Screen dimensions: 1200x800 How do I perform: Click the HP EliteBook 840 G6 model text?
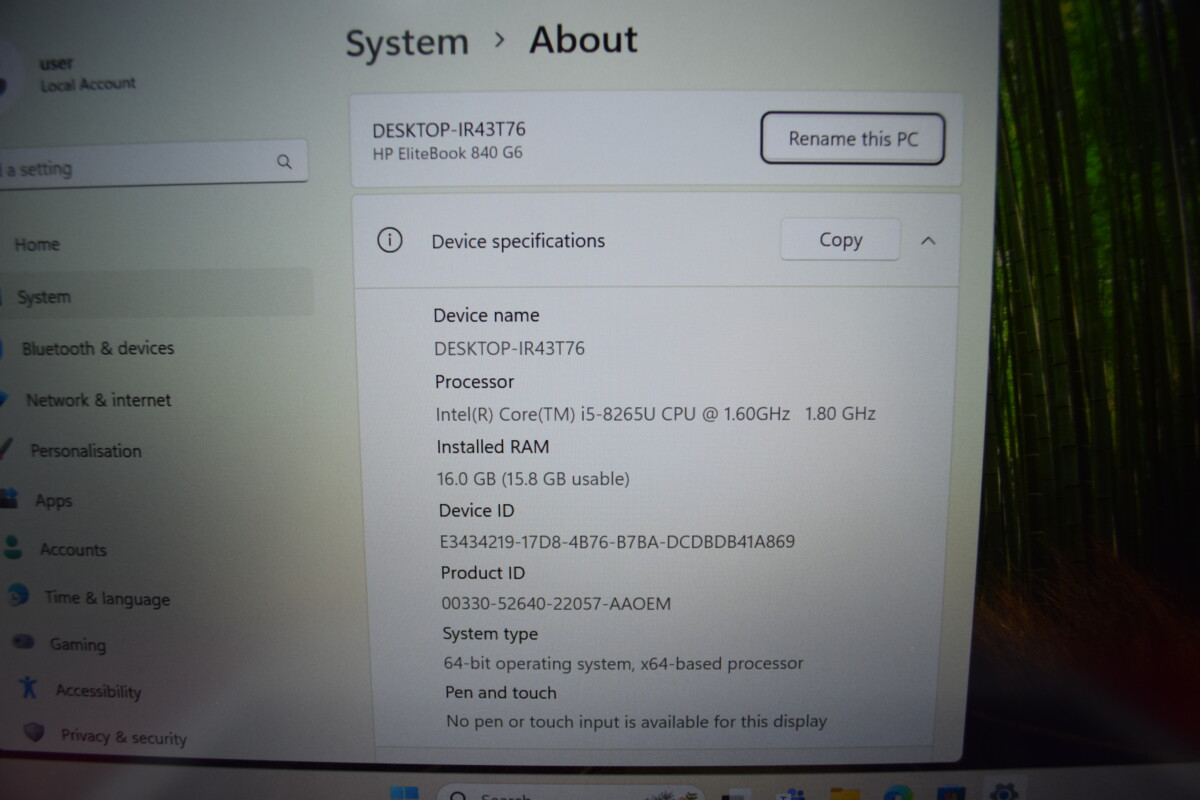447,153
